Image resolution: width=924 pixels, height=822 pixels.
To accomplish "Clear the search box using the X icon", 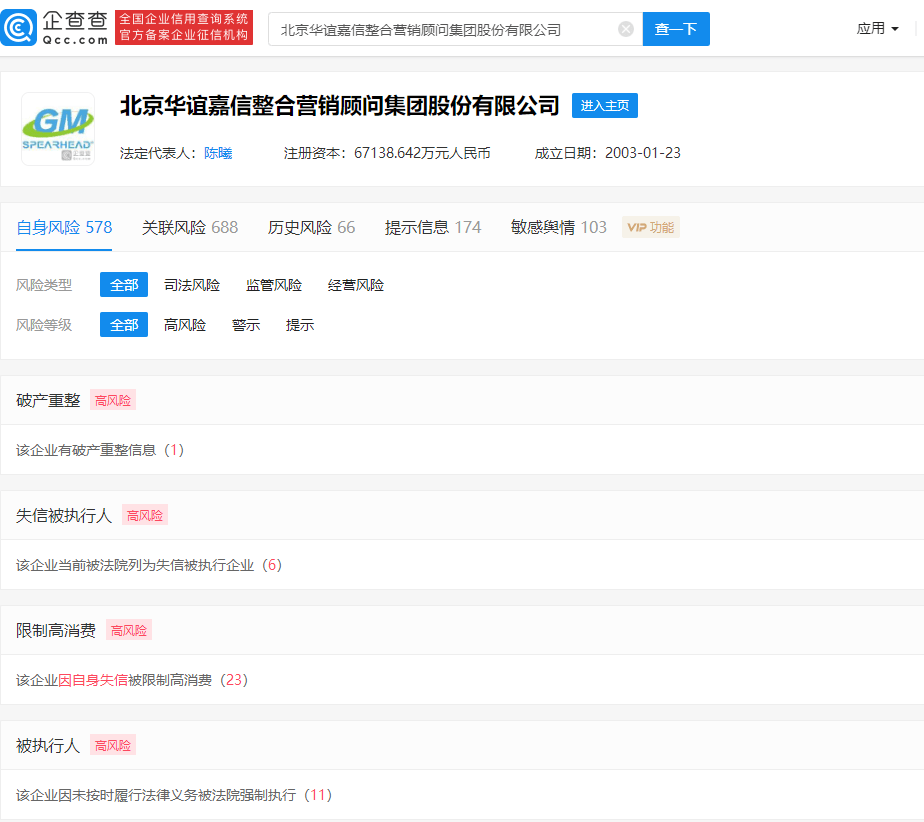I will click(626, 29).
